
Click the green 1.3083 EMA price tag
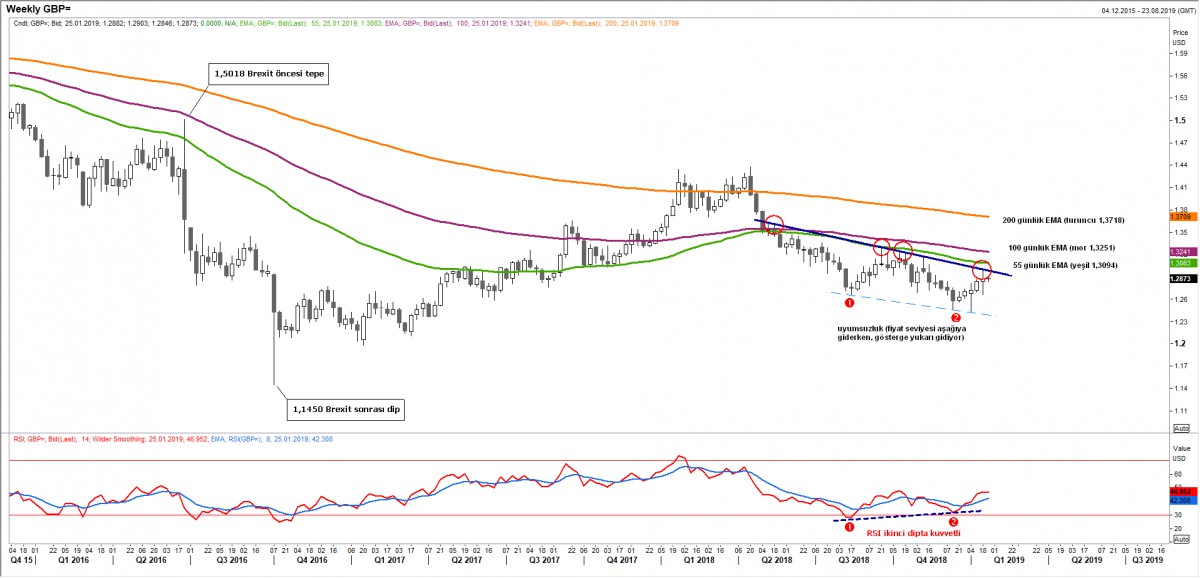coord(1179,262)
